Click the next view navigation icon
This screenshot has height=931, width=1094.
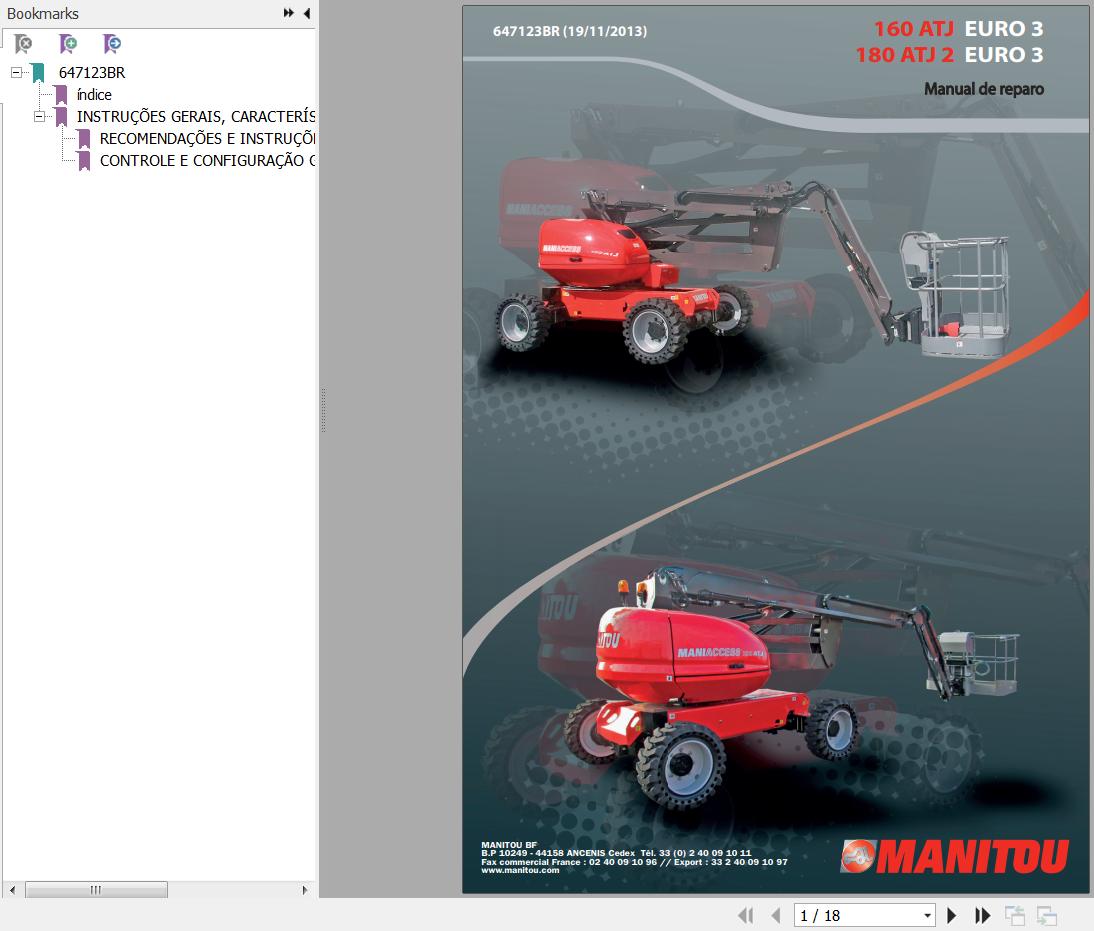pos(1047,916)
